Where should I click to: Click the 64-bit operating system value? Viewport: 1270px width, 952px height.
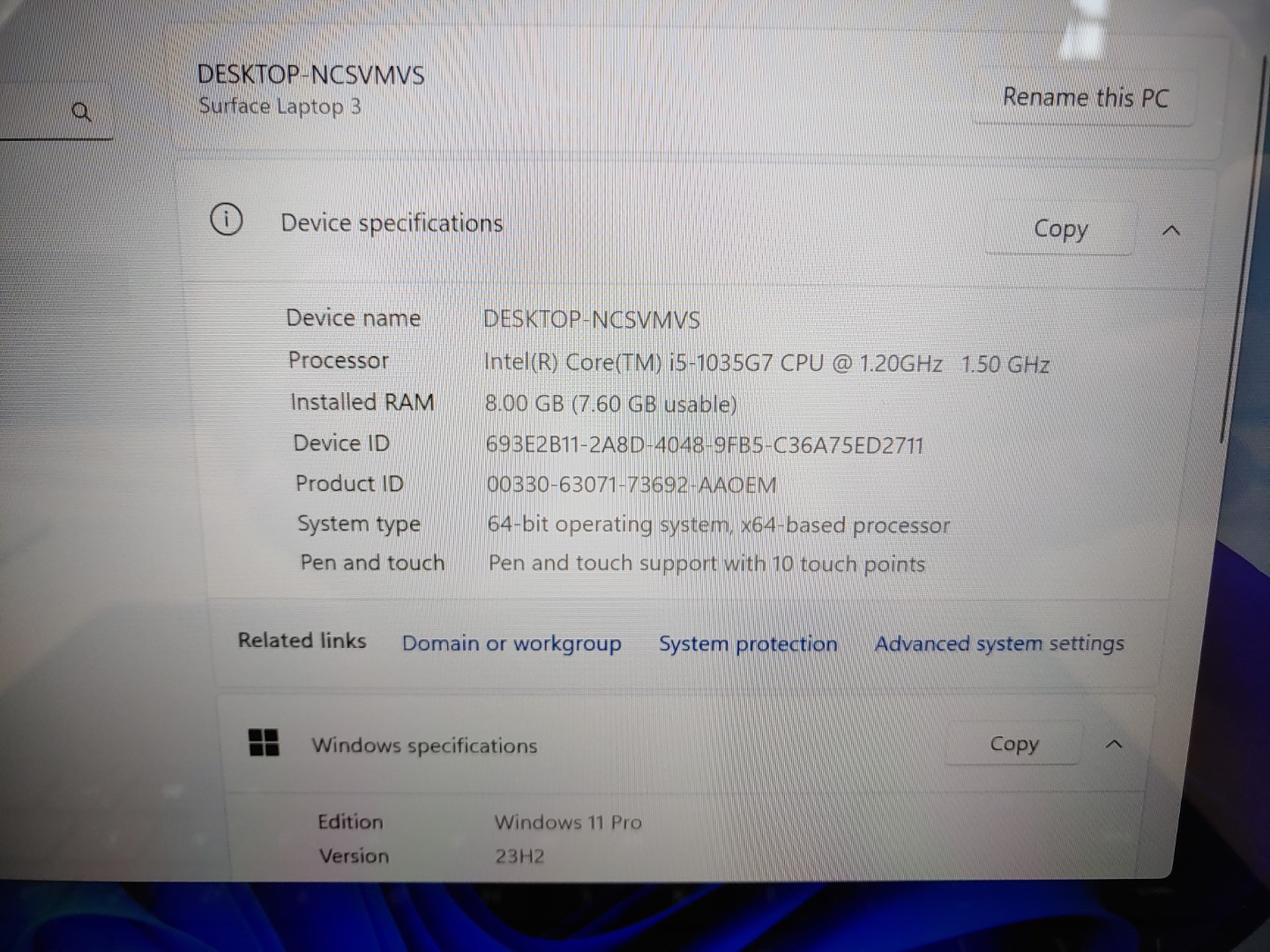(x=719, y=525)
